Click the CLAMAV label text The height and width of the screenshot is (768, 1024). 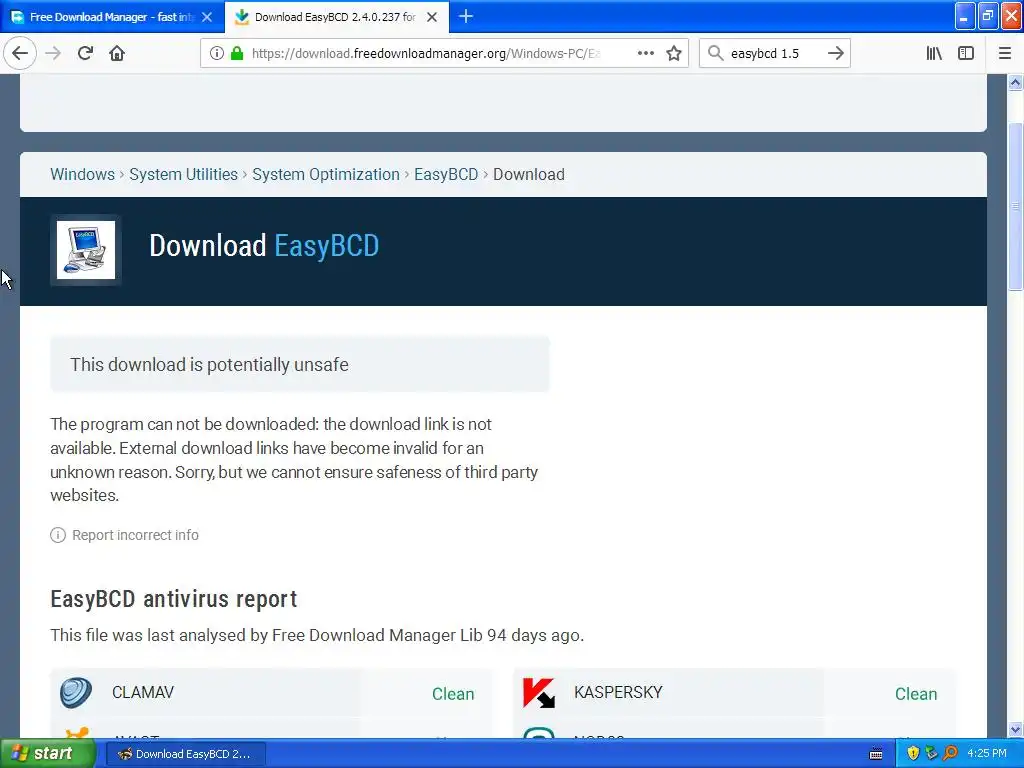pos(143,692)
